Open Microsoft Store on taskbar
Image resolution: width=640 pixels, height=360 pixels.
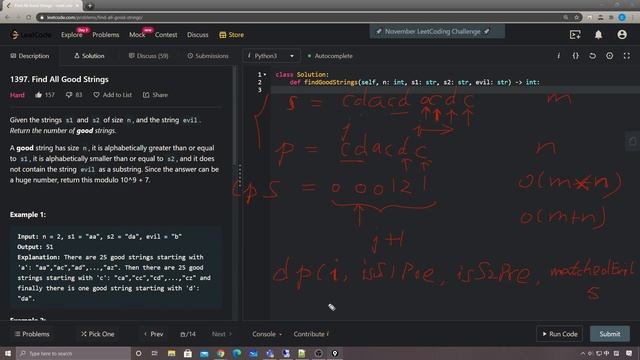click(188, 353)
